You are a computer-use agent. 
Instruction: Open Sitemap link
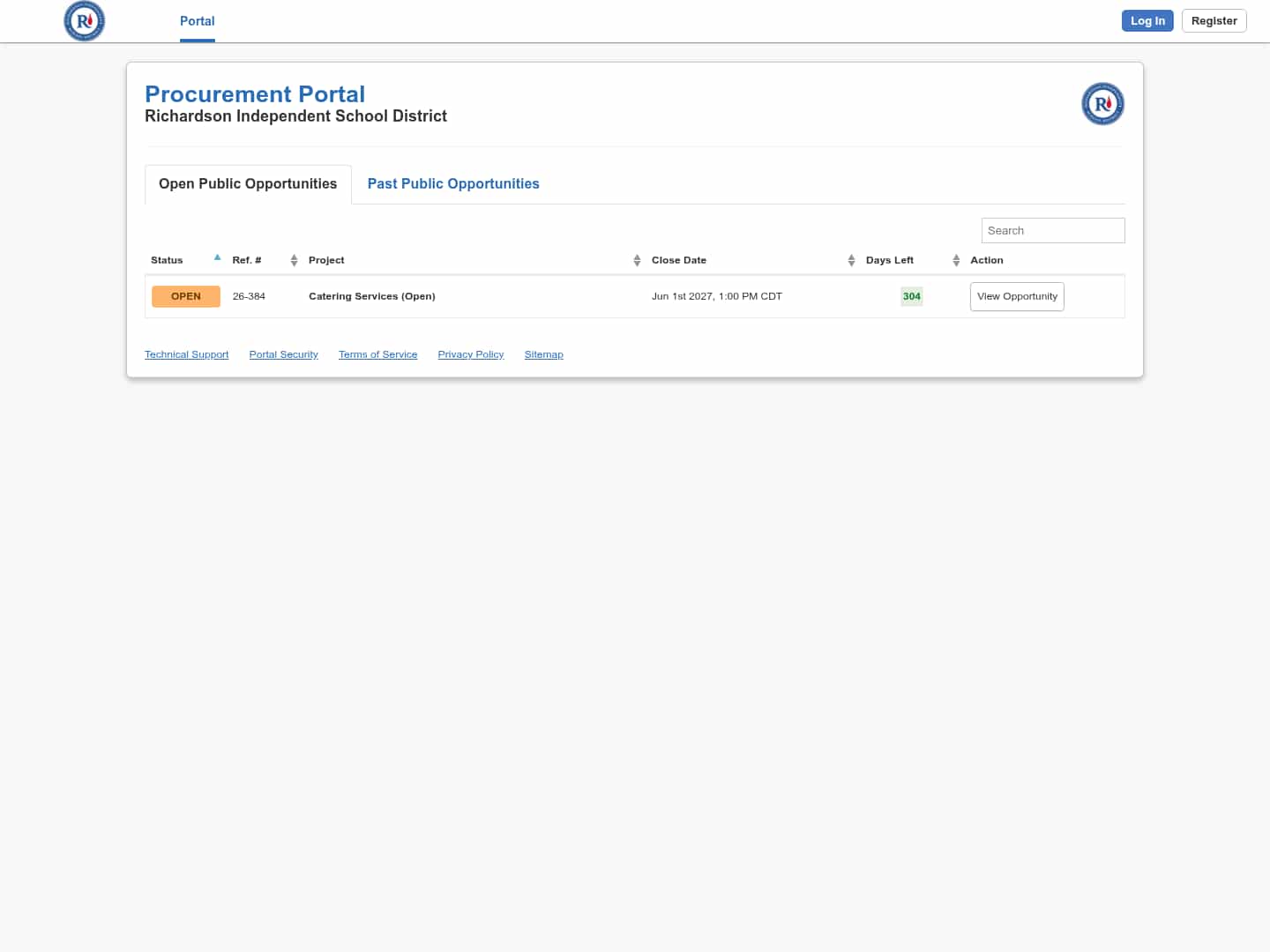[x=543, y=354]
